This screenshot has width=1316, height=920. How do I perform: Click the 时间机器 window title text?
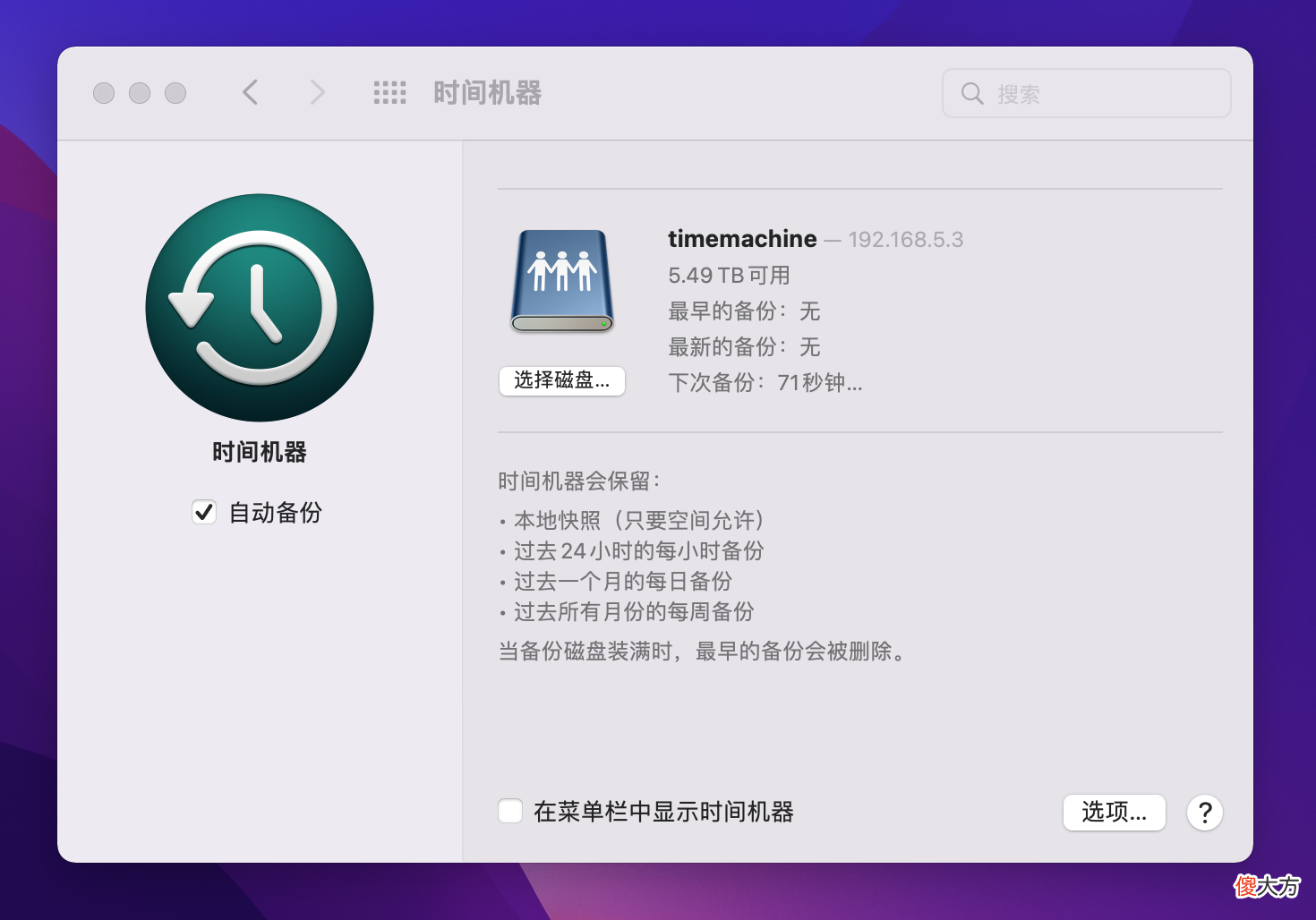coord(488,93)
